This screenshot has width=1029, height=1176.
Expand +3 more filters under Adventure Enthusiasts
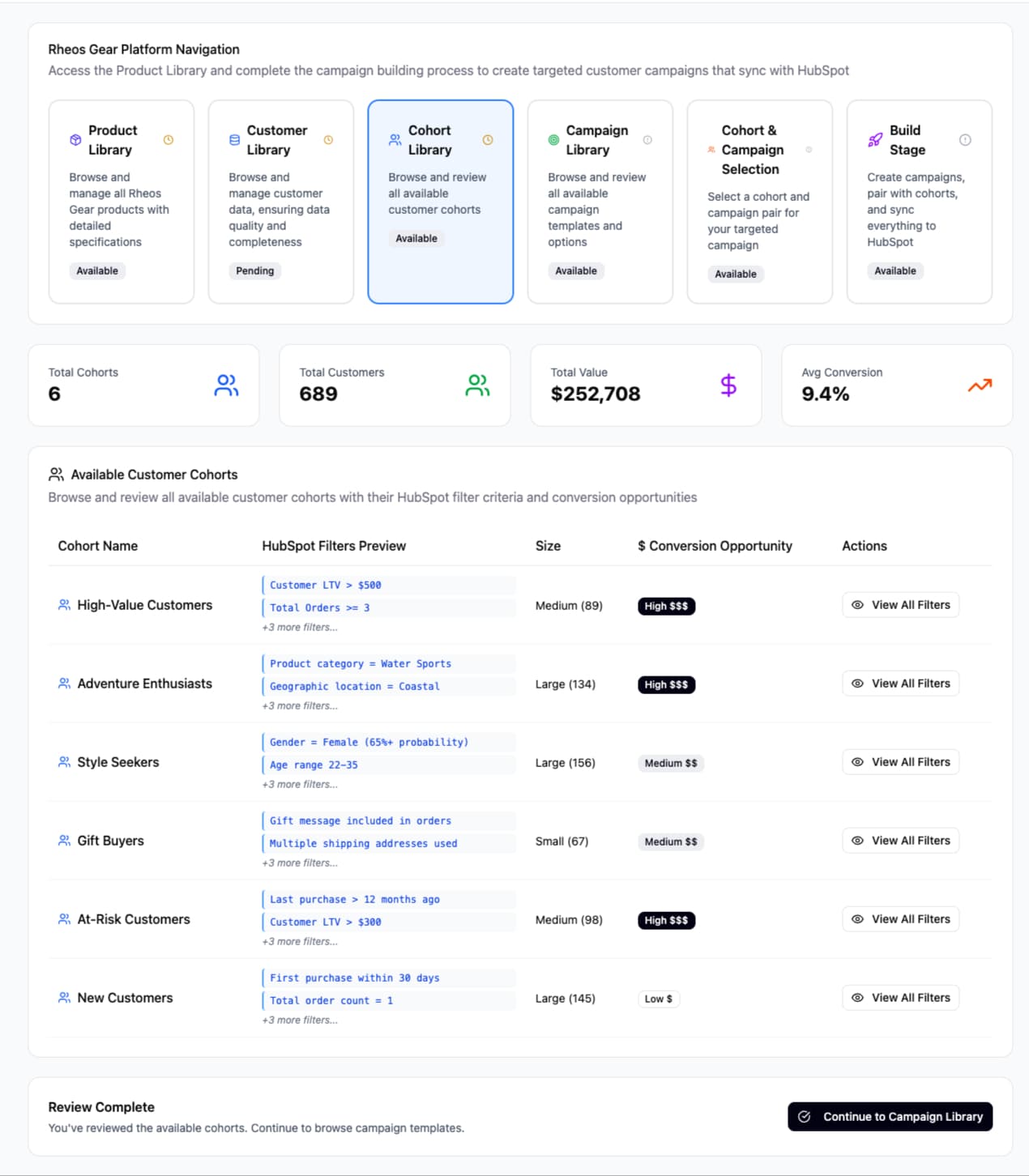[300, 706]
